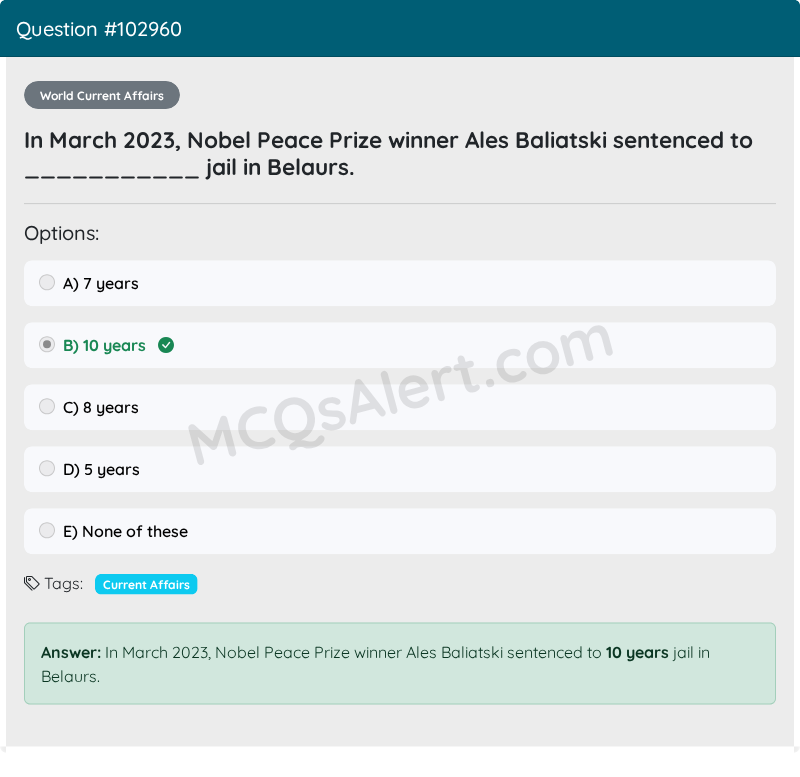Select the row labeled E) None of these
Screen dimensions: 800x777
400,531
